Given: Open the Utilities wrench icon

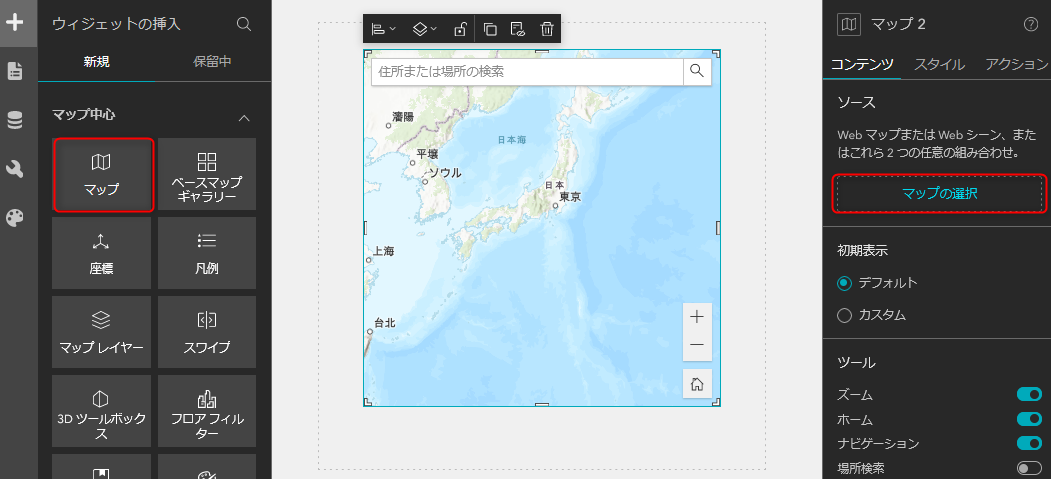Looking at the screenshot, I should 15,169.
